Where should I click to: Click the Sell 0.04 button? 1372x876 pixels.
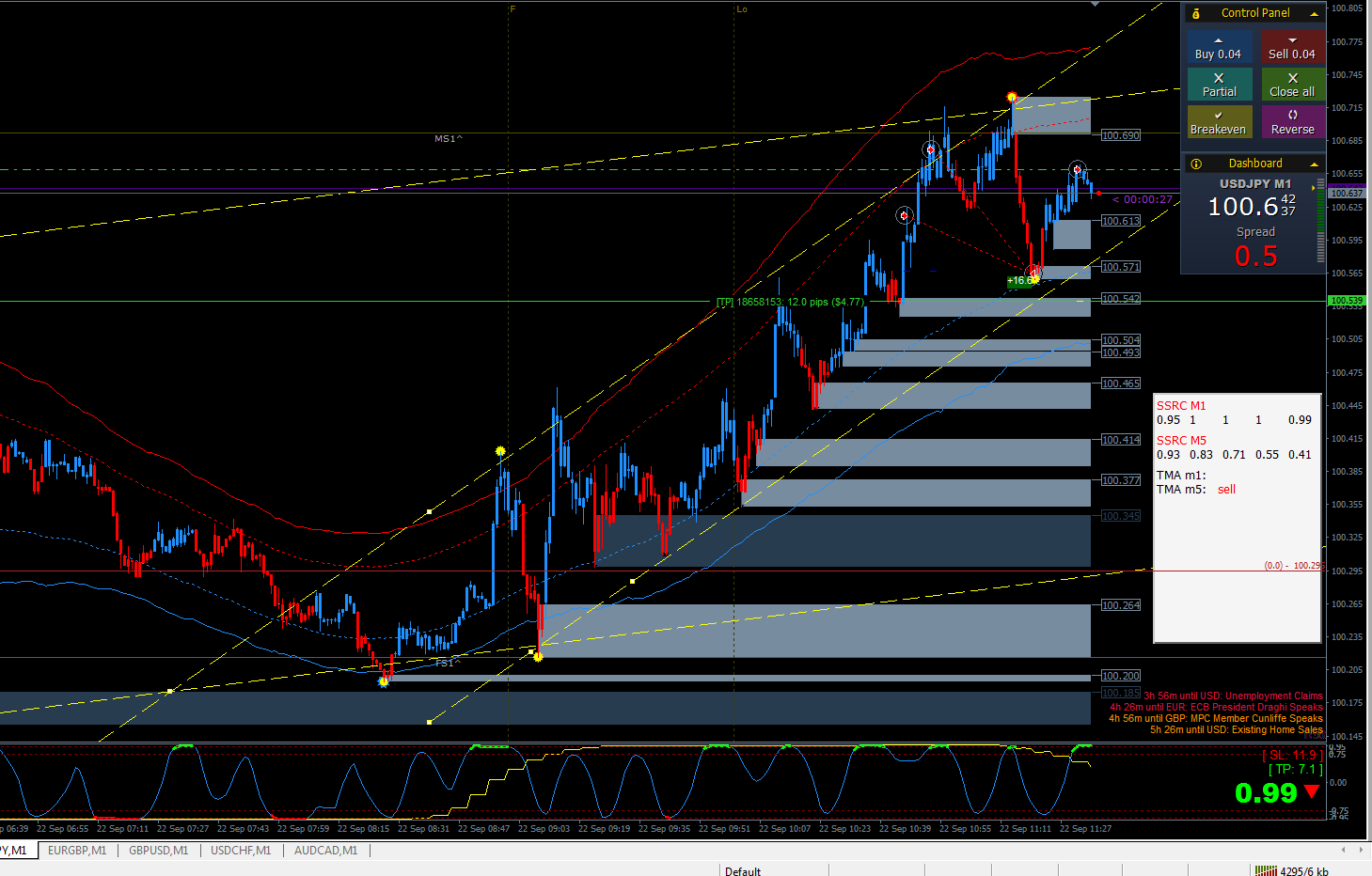click(1292, 47)
